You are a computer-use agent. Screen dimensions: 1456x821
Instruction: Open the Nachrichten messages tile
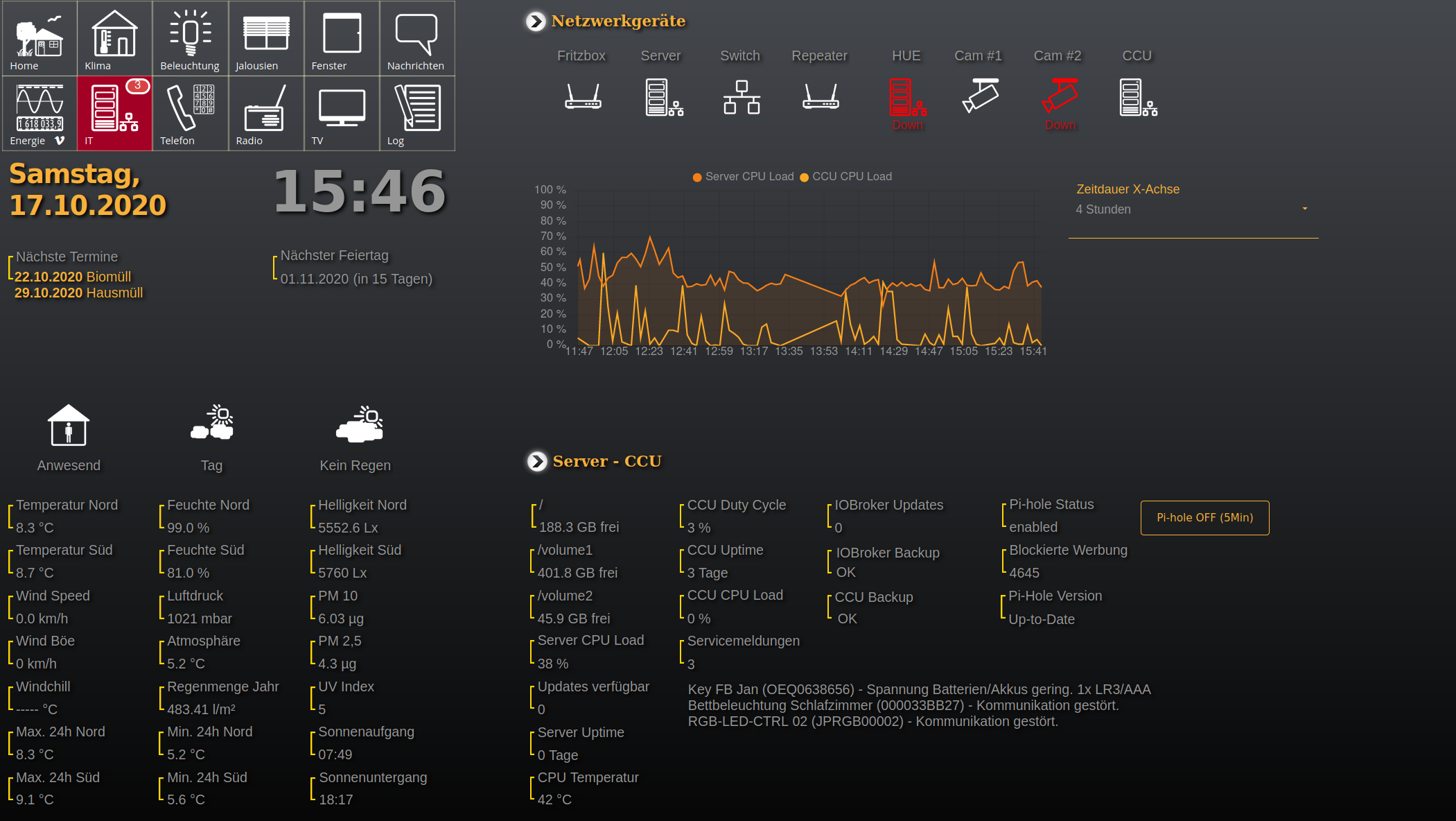pos(417,38)
